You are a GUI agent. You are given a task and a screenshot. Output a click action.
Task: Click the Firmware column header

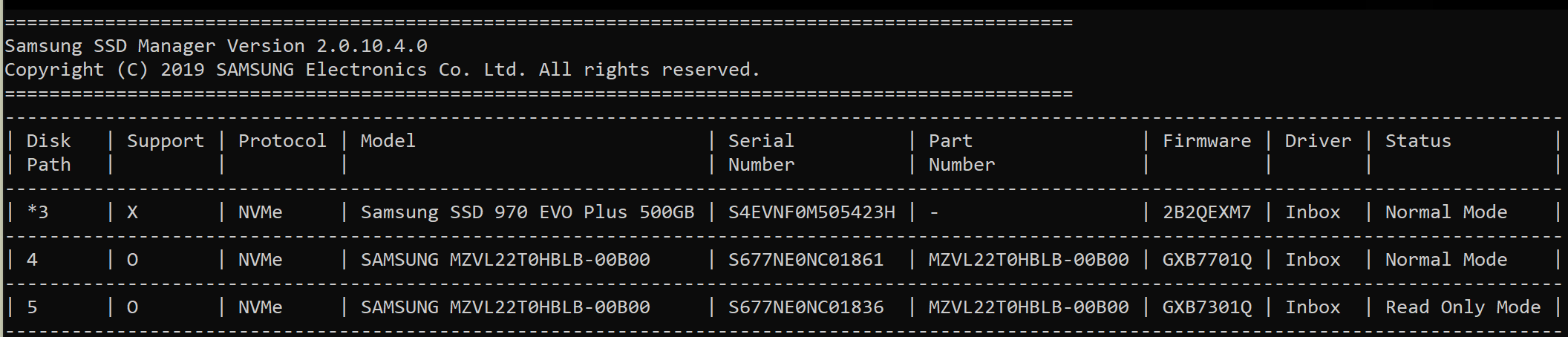(1206, 141)
